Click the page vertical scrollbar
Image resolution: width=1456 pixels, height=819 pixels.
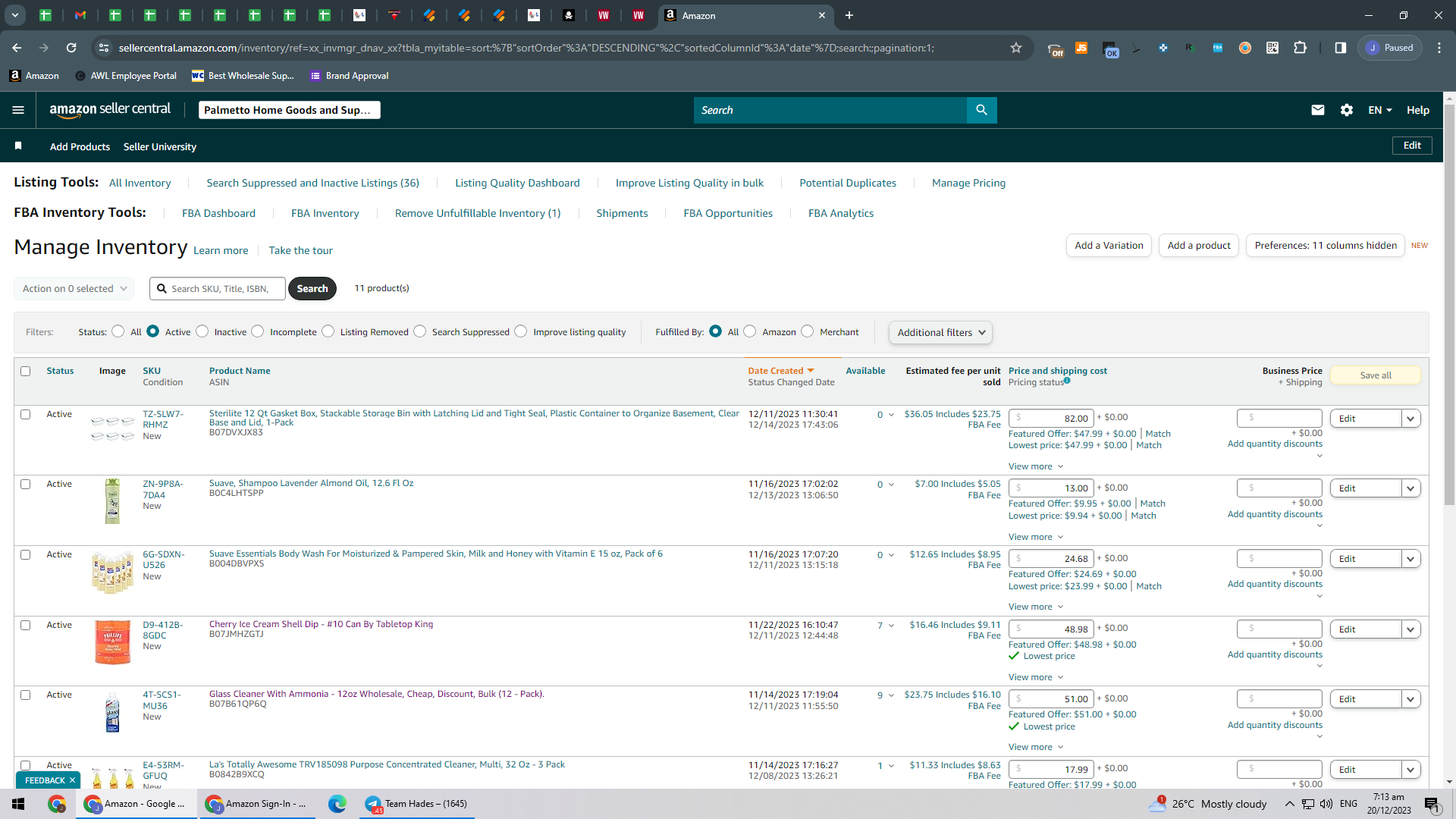[x=1449, y=303]
